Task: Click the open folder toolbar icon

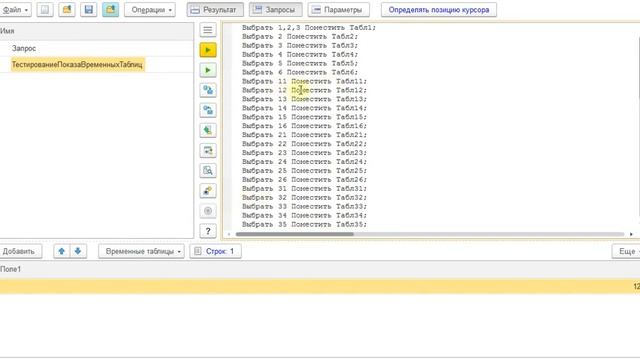Action: click(x=67, y=9)
